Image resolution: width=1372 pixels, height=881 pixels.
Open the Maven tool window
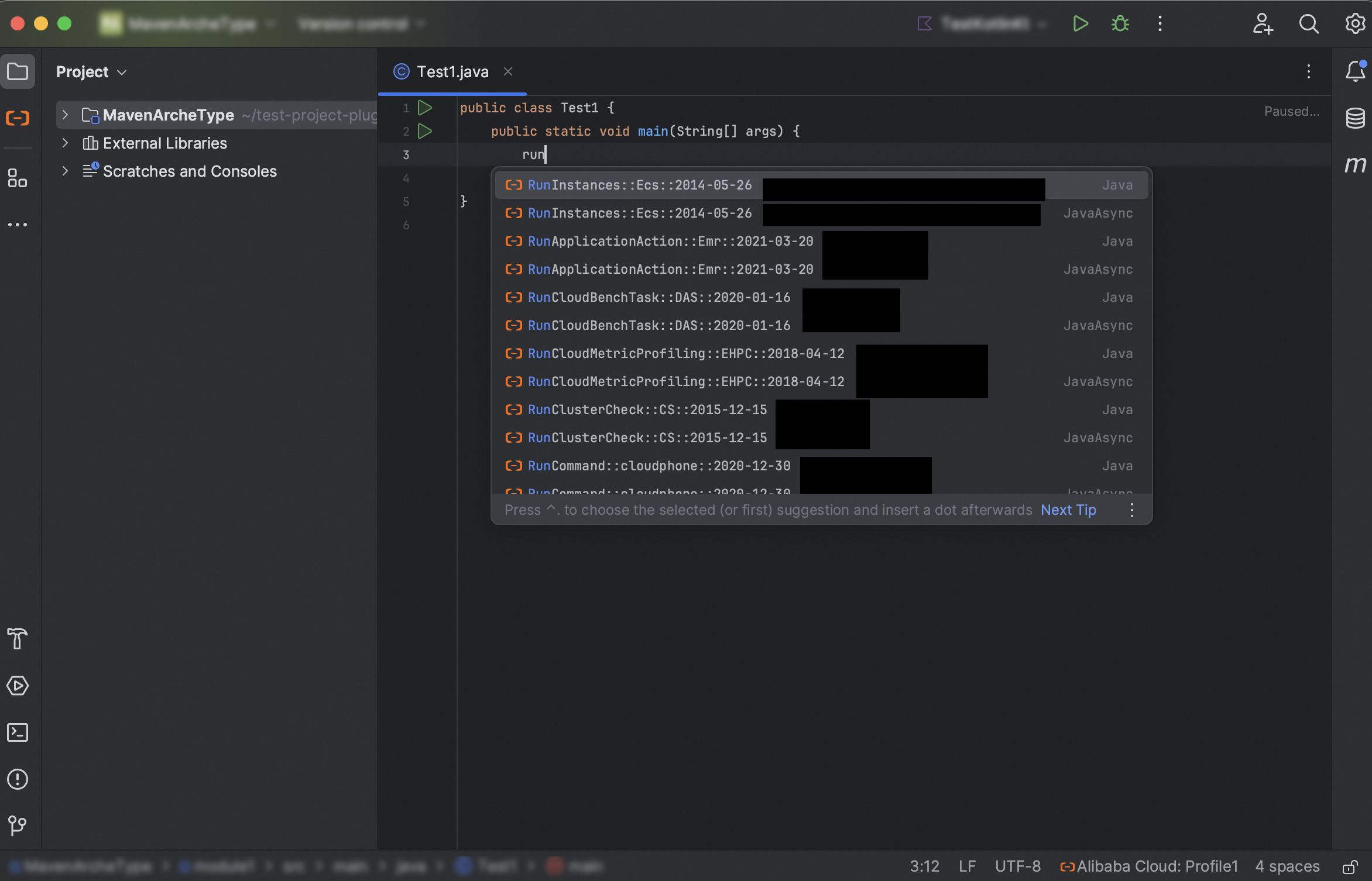1355,165
